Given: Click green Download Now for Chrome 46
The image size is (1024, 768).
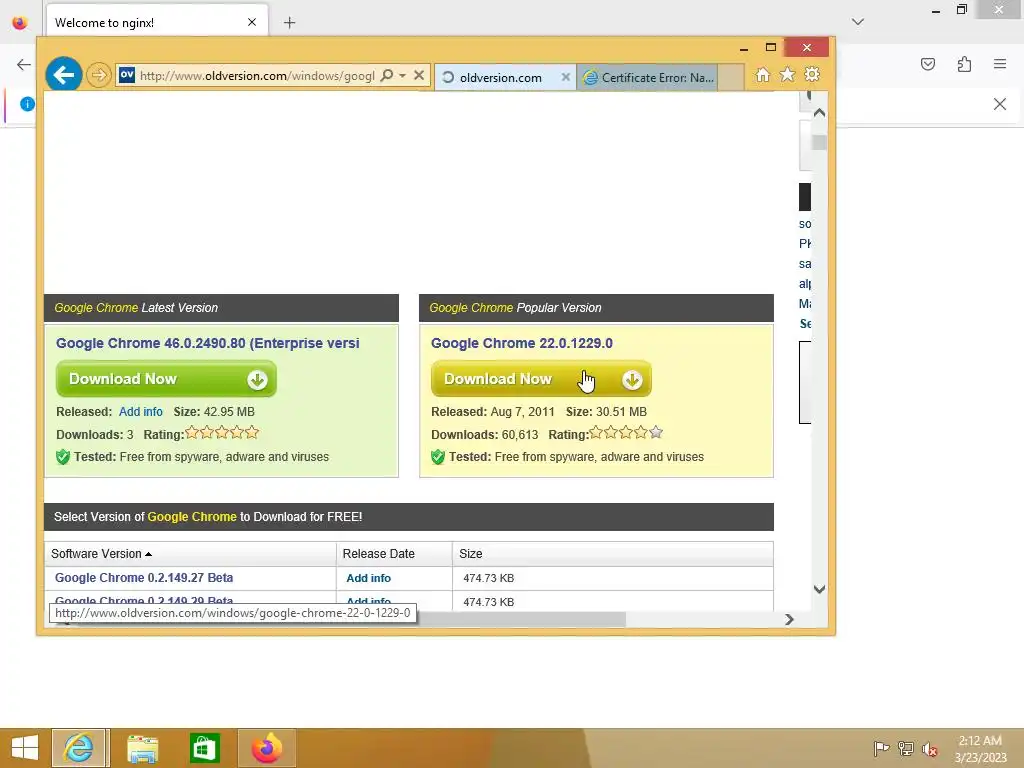Looking at the screenshot, I should (167, 379).
